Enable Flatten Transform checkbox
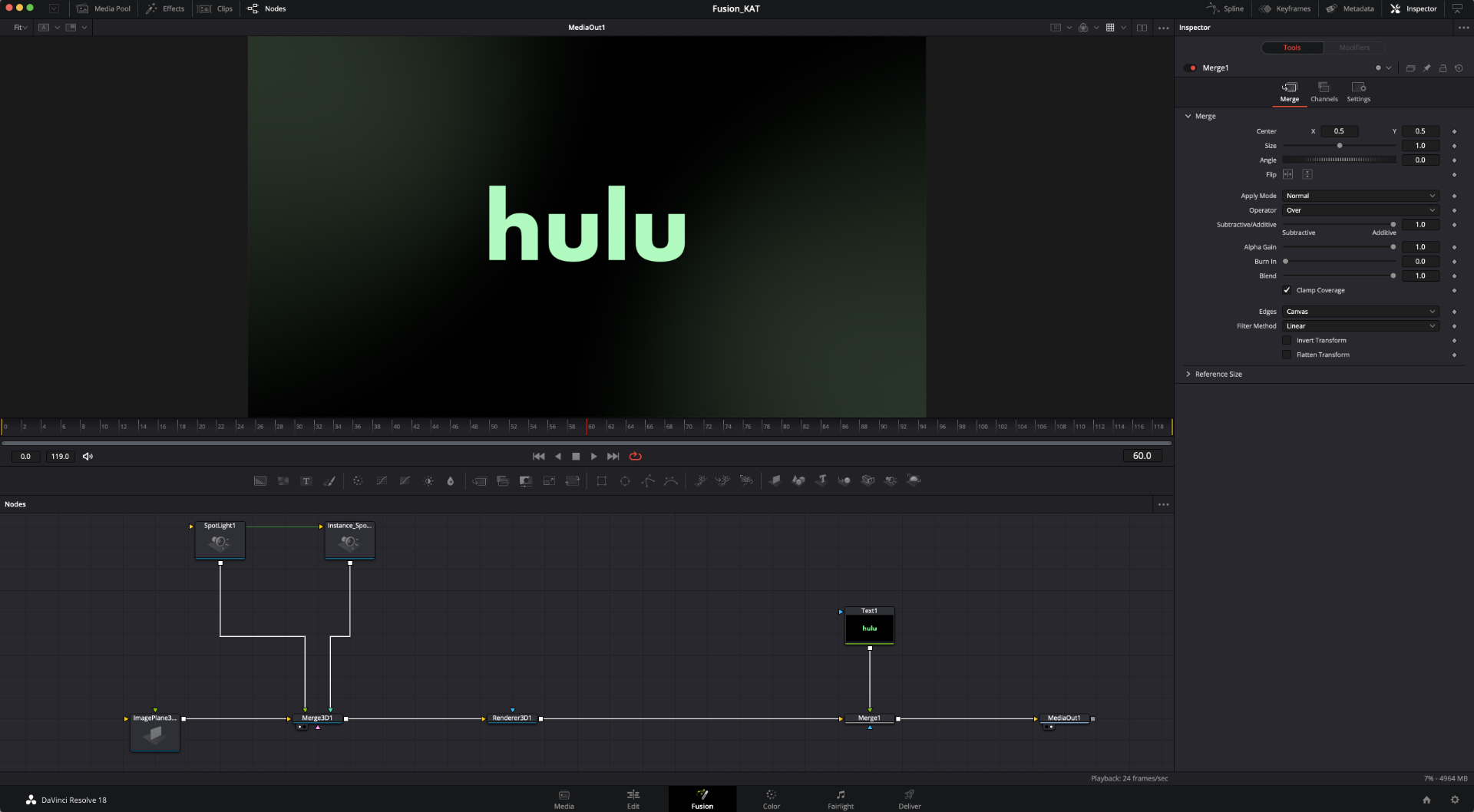 click(1287, 355)
